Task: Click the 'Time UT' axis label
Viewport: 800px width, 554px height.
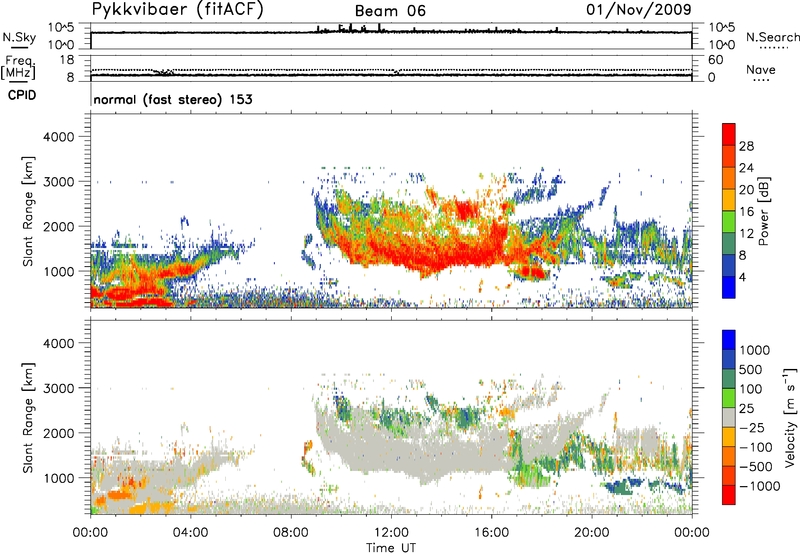Action: [391, 548]
